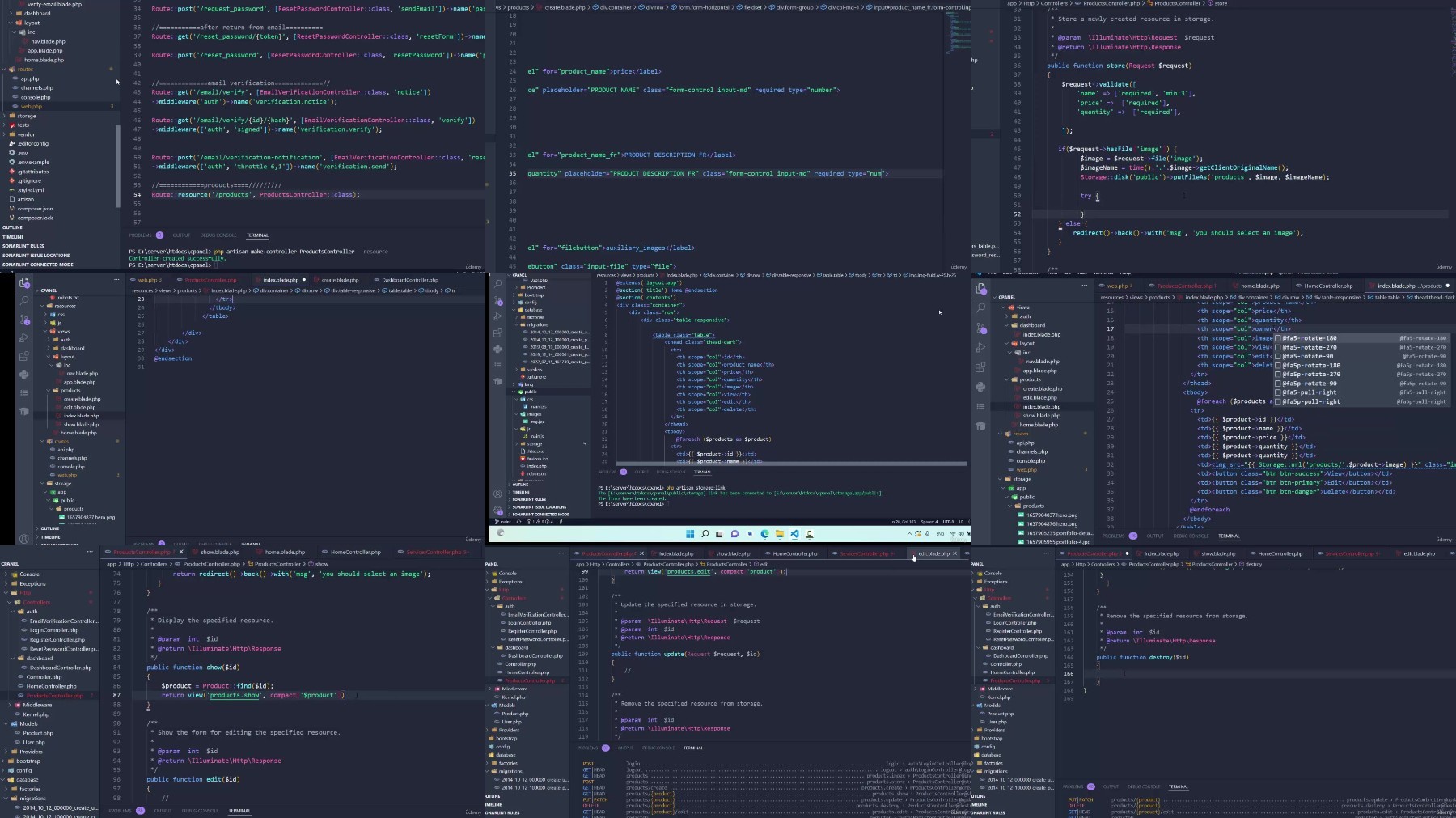Open PROBLEMS tab in the fa5 autocomplete window
Image resolution: width=1456 pixels, height=818 pixels.
(1120, 536)
